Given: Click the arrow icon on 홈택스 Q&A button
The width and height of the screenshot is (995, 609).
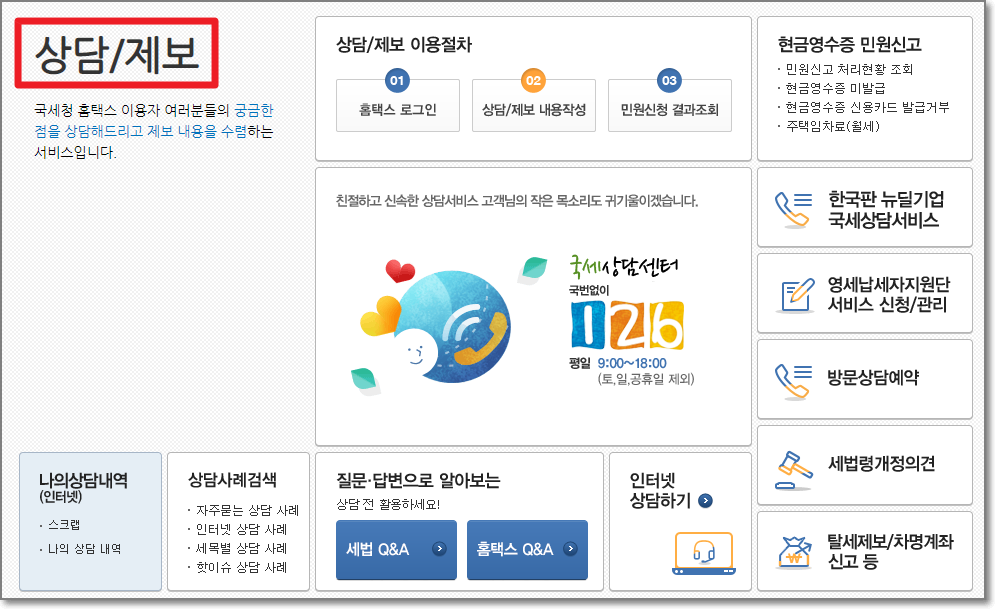Looking at the screenshot, I should point(570,549).
